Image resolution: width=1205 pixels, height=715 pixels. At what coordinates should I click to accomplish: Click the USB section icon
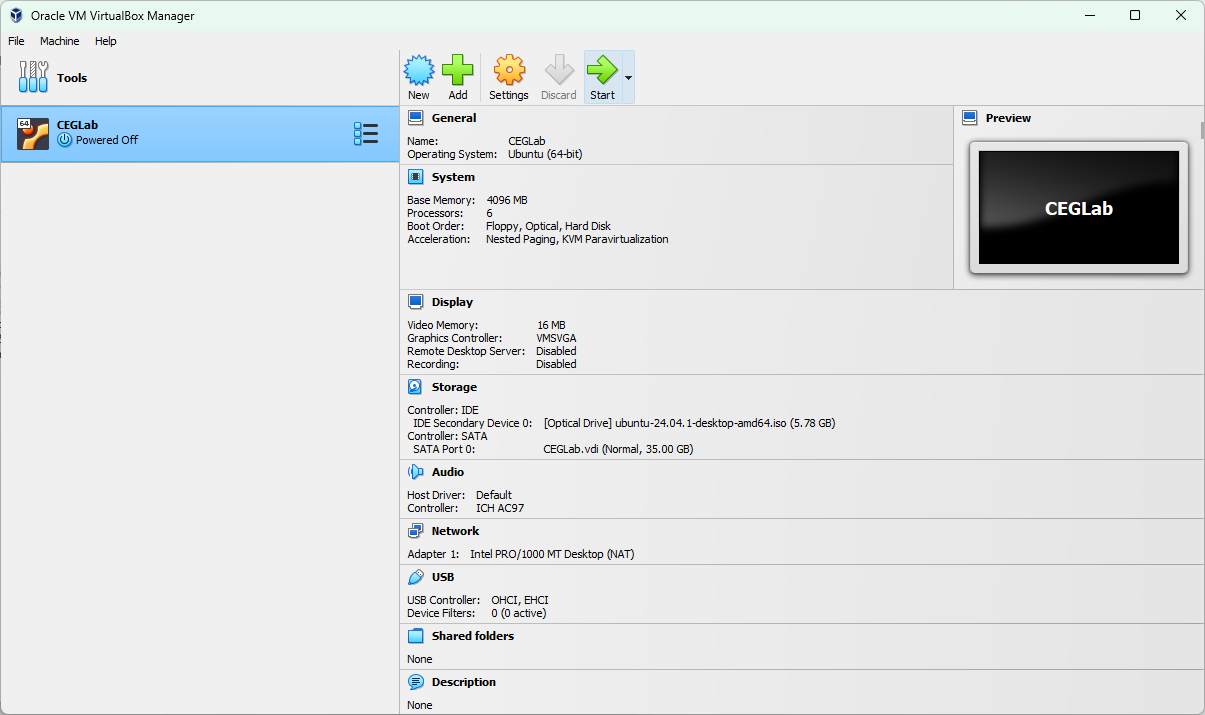(x=415, y=577)
